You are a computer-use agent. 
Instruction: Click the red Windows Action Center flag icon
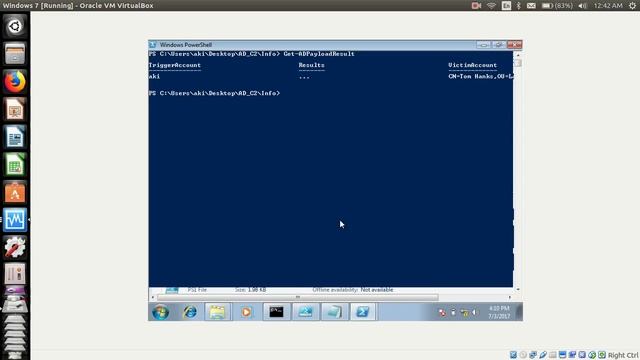tap(442, 313)
